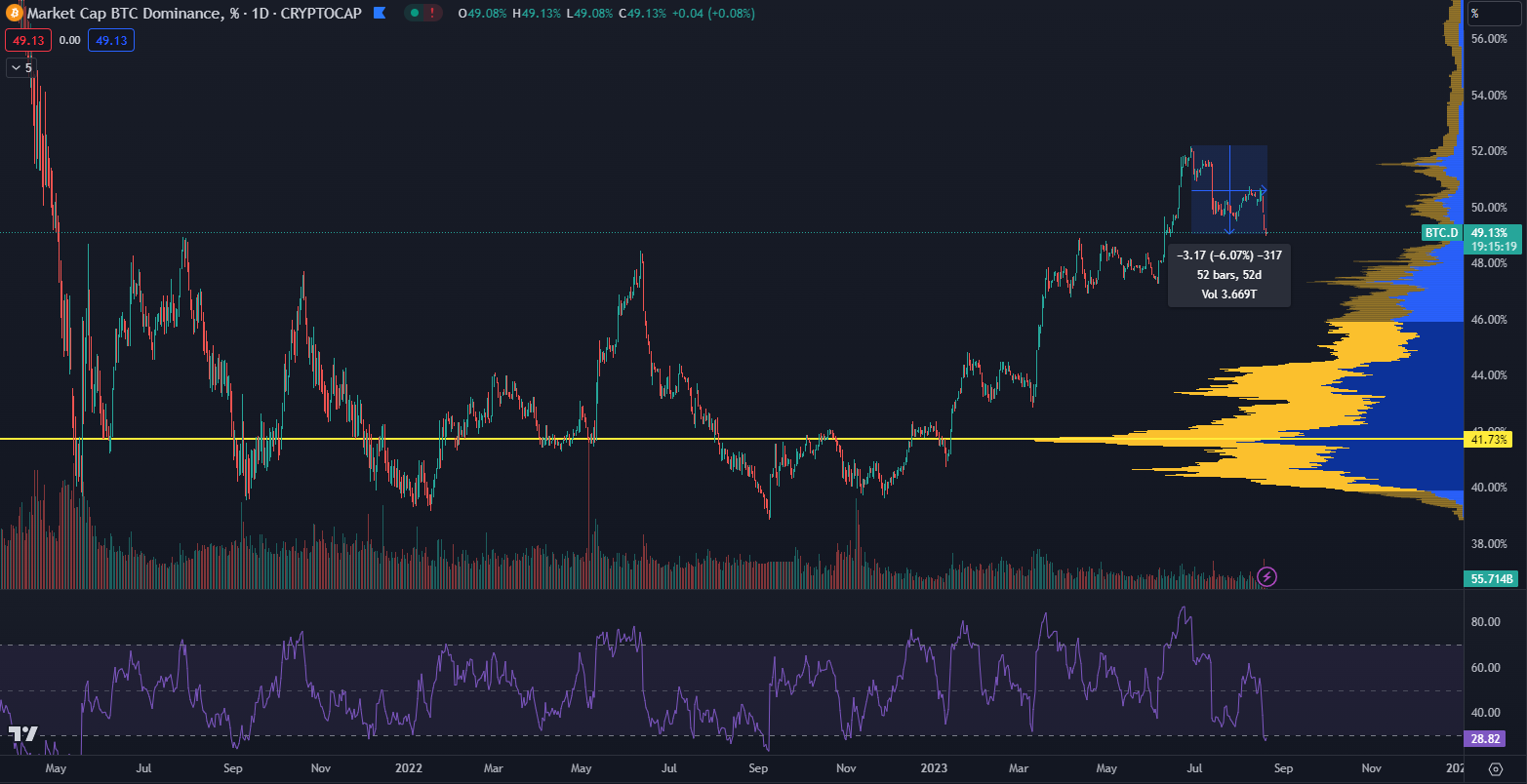Viewport: 1527px width, 784px height.
Task: Click the TradingView logo in bottom-left
Action: [23, 734]
